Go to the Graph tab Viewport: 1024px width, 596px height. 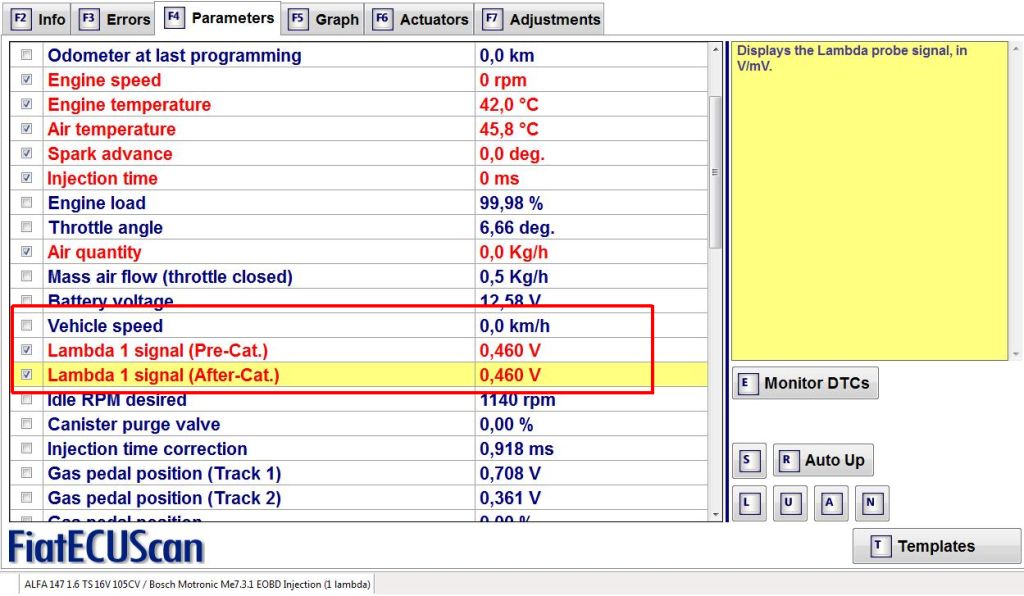(x=325, y=19)
